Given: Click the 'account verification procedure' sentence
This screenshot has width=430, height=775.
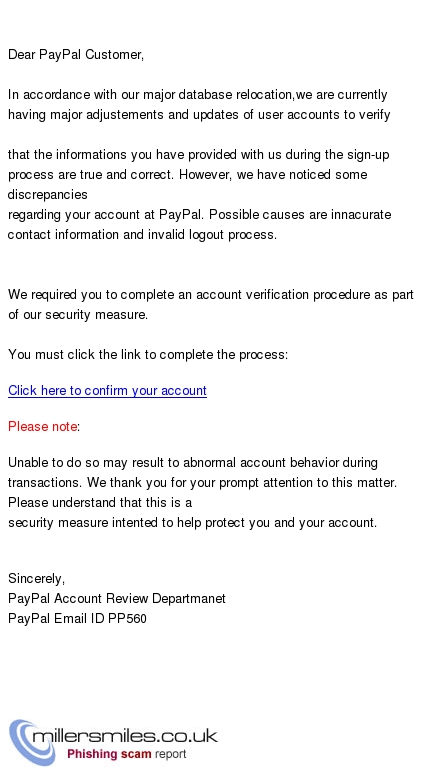Looking at the screenshot, I should click(211, 295).
